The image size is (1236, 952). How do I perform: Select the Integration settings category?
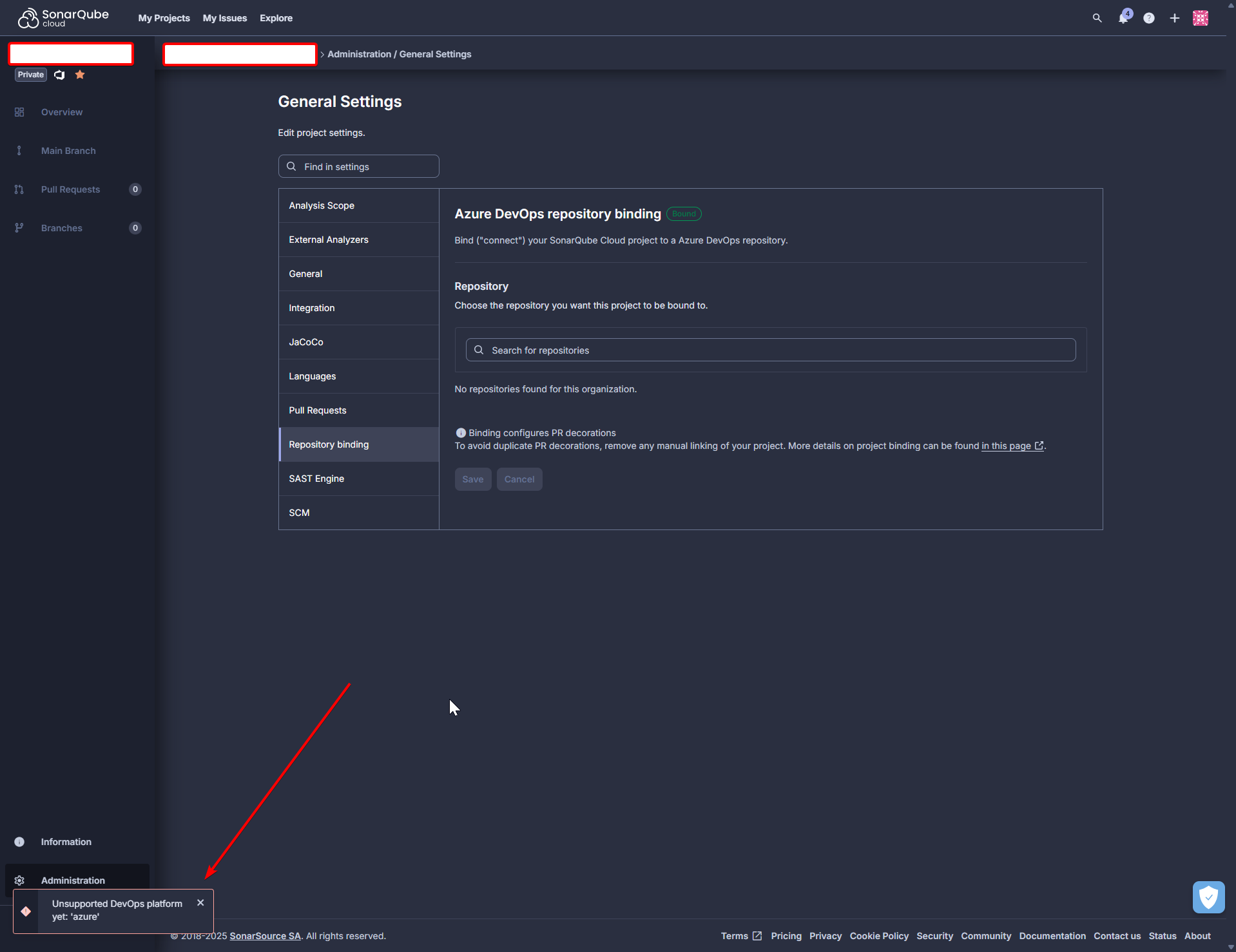coord(359,308)
